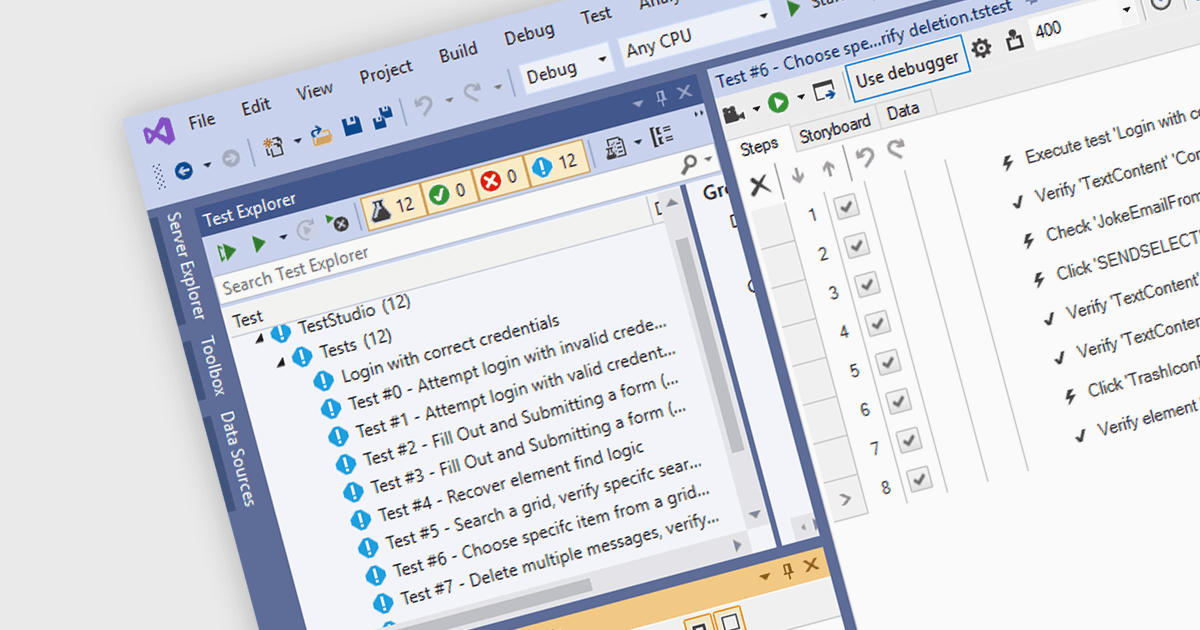Image resolution: width=1200 pixels, height=630 pixels.
Task: Switch to the Data tab
Action: click(x=902, y=110)
